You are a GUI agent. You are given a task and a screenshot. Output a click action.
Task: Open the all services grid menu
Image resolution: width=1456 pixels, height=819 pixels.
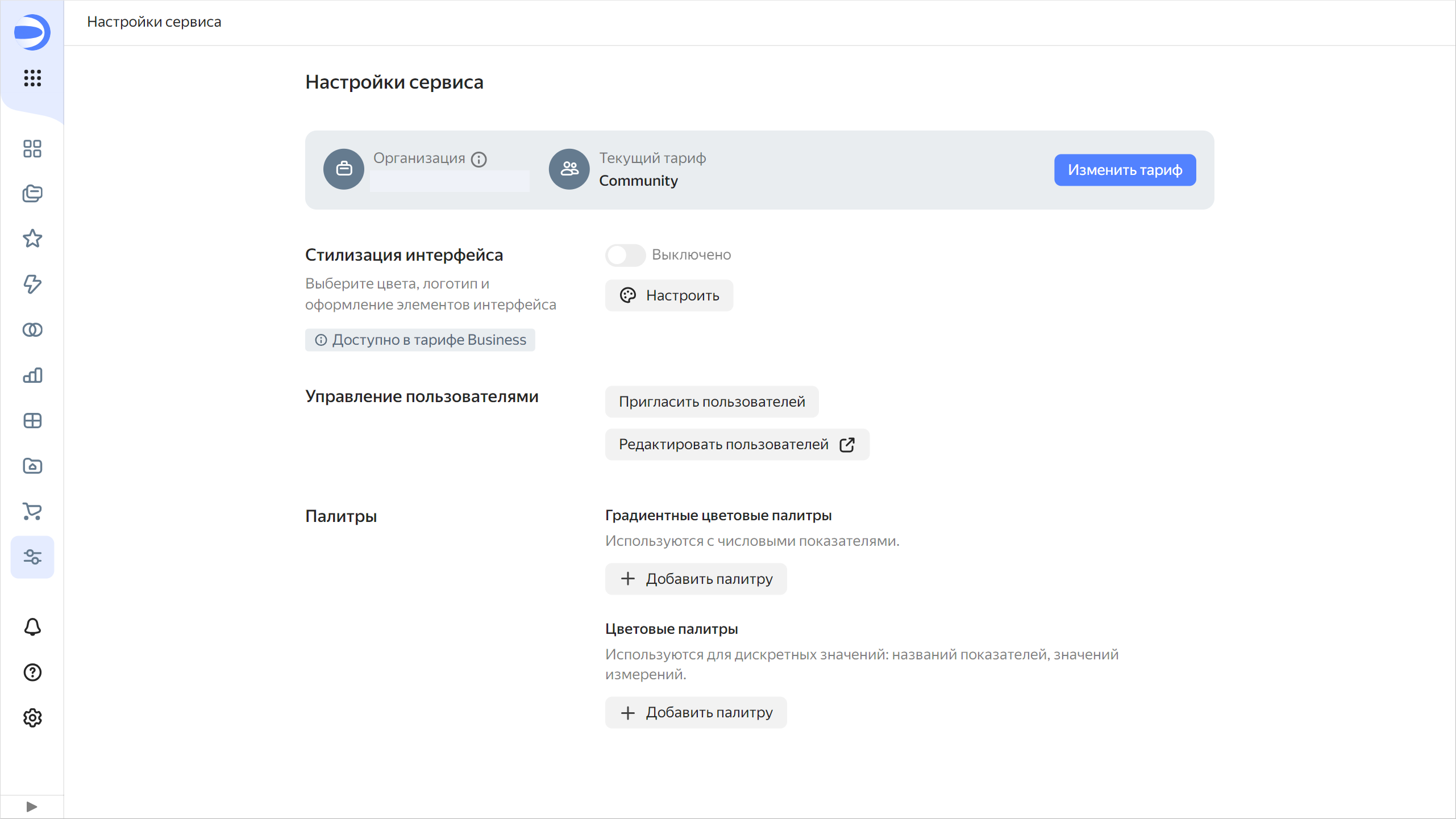32,78
